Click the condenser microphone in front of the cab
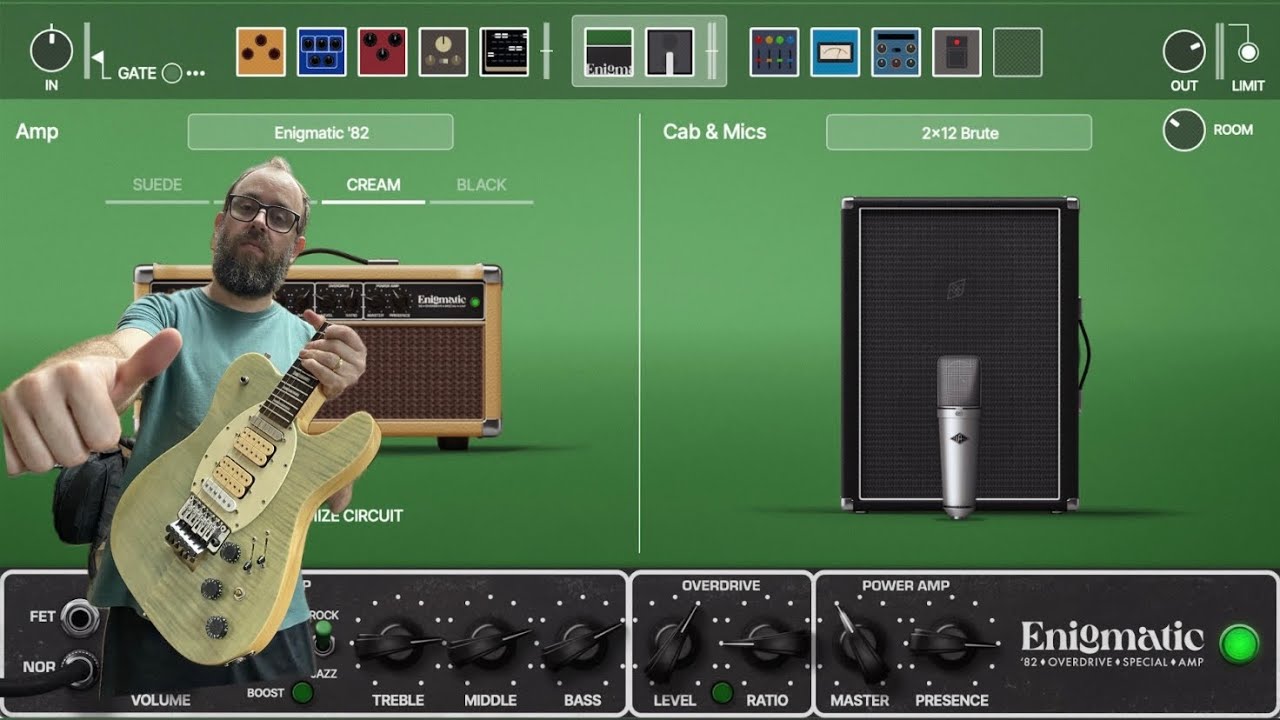1280x720 pixels. (958, 436)
